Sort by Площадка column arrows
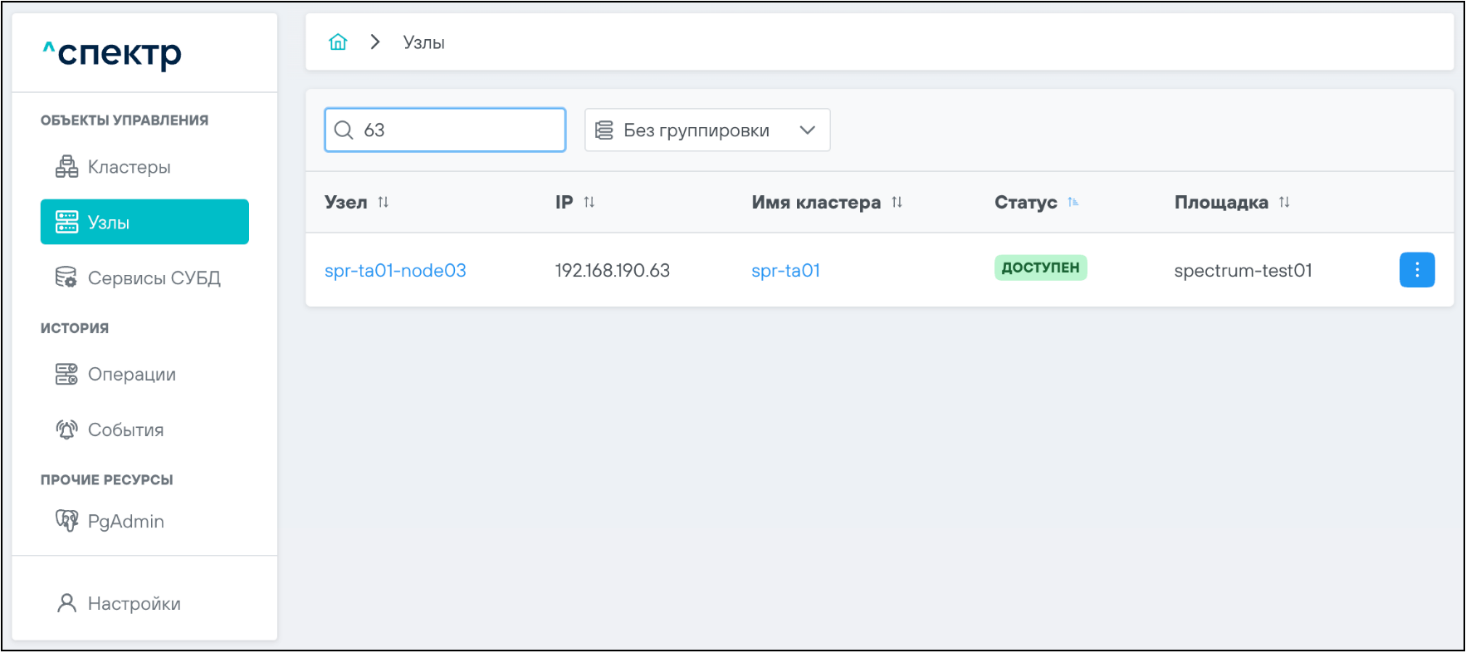The width and height of the screenshot is (1466, 653). coord(1284,203)
